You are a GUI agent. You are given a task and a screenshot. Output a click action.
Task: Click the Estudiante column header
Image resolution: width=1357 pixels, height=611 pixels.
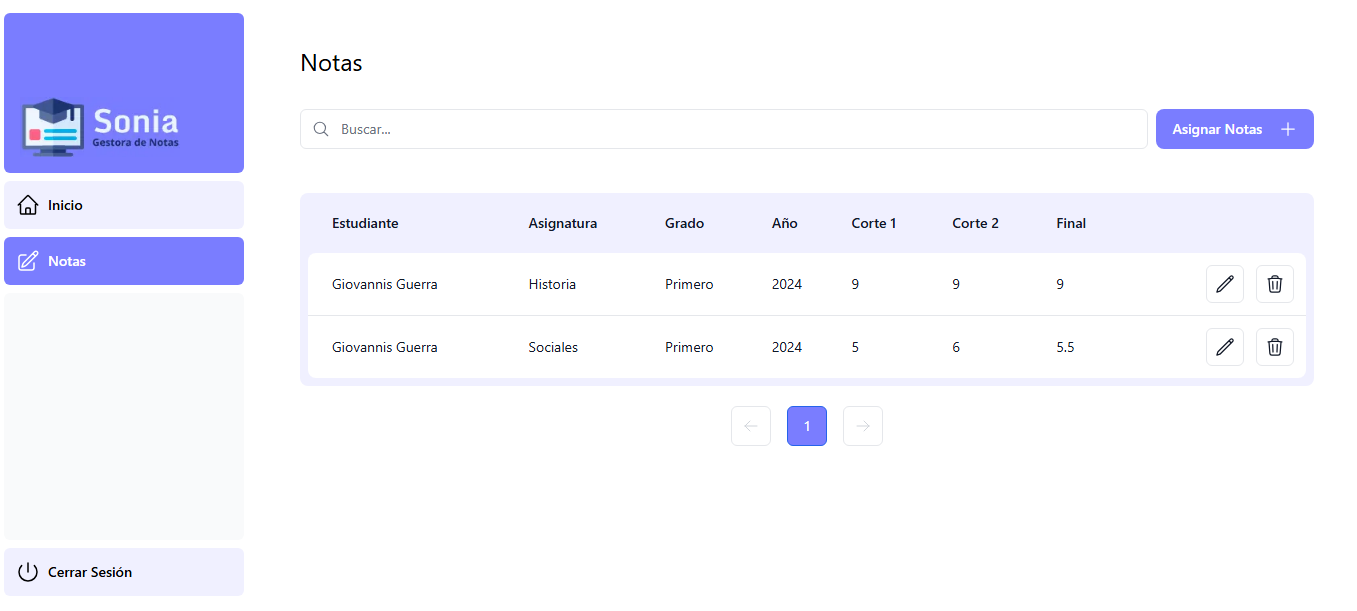point(365,223)
